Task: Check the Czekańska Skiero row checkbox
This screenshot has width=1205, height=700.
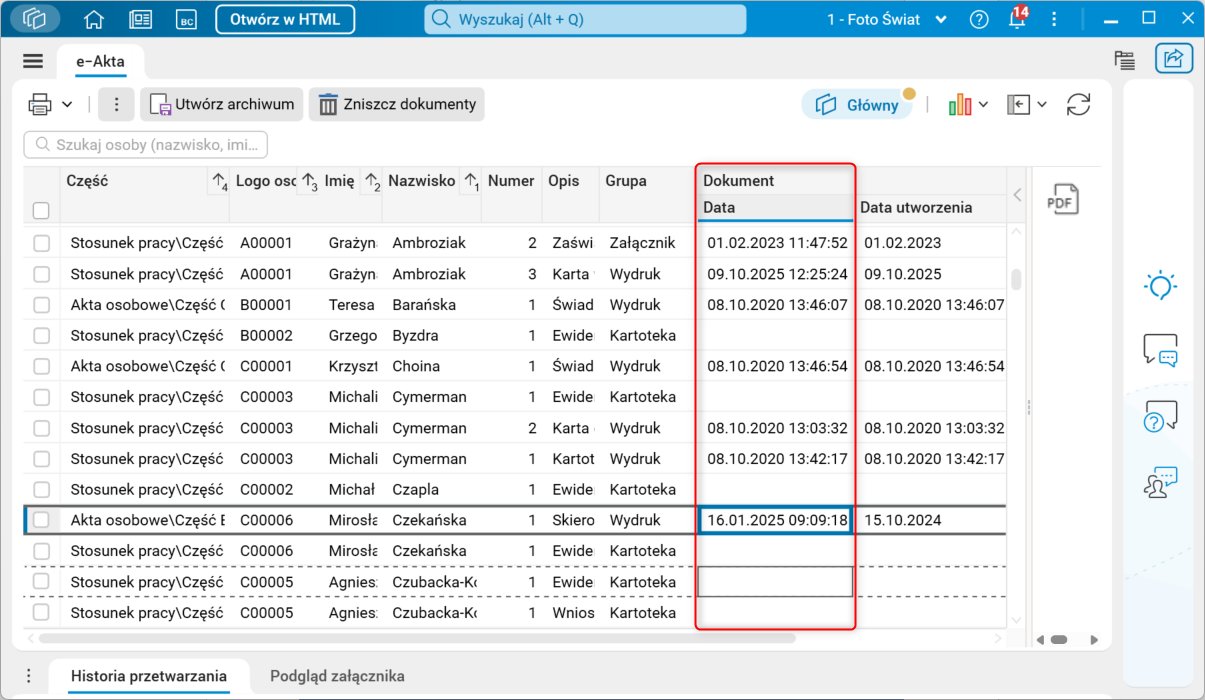Action: point(41,520)
